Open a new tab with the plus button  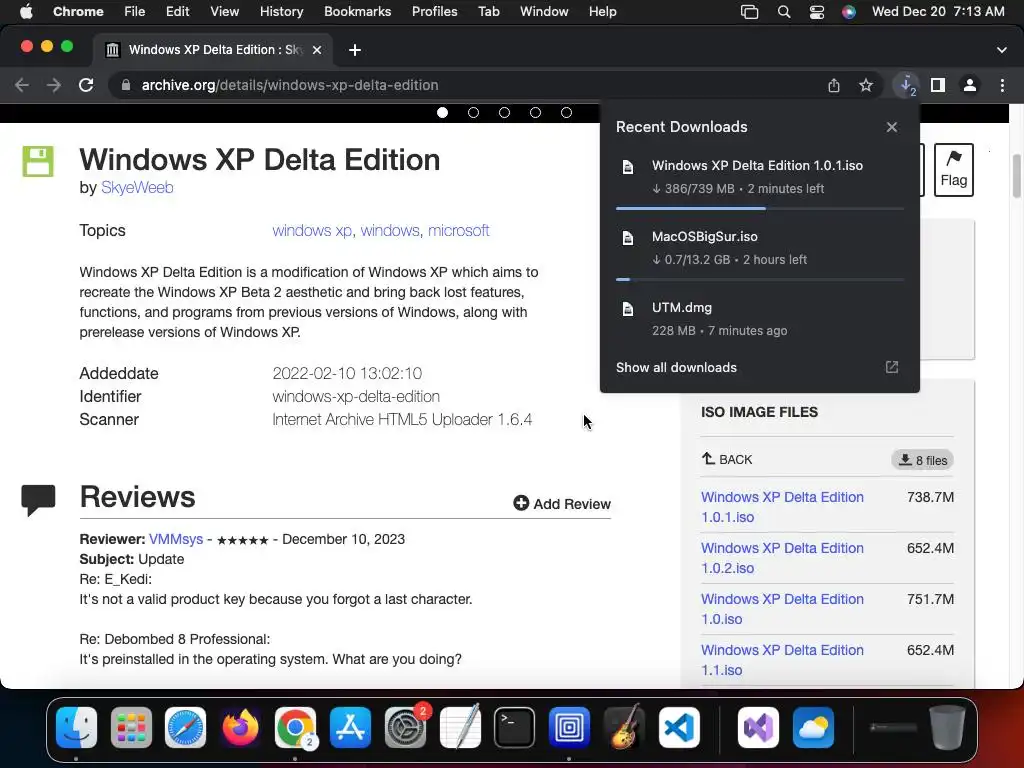point(355,50)
